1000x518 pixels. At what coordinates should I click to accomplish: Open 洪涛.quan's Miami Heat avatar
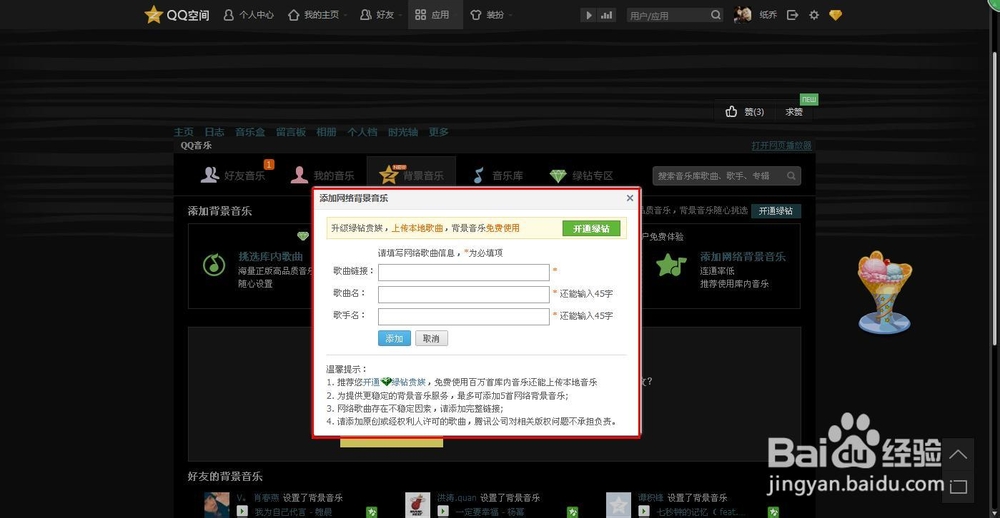[x=418, y=505]
